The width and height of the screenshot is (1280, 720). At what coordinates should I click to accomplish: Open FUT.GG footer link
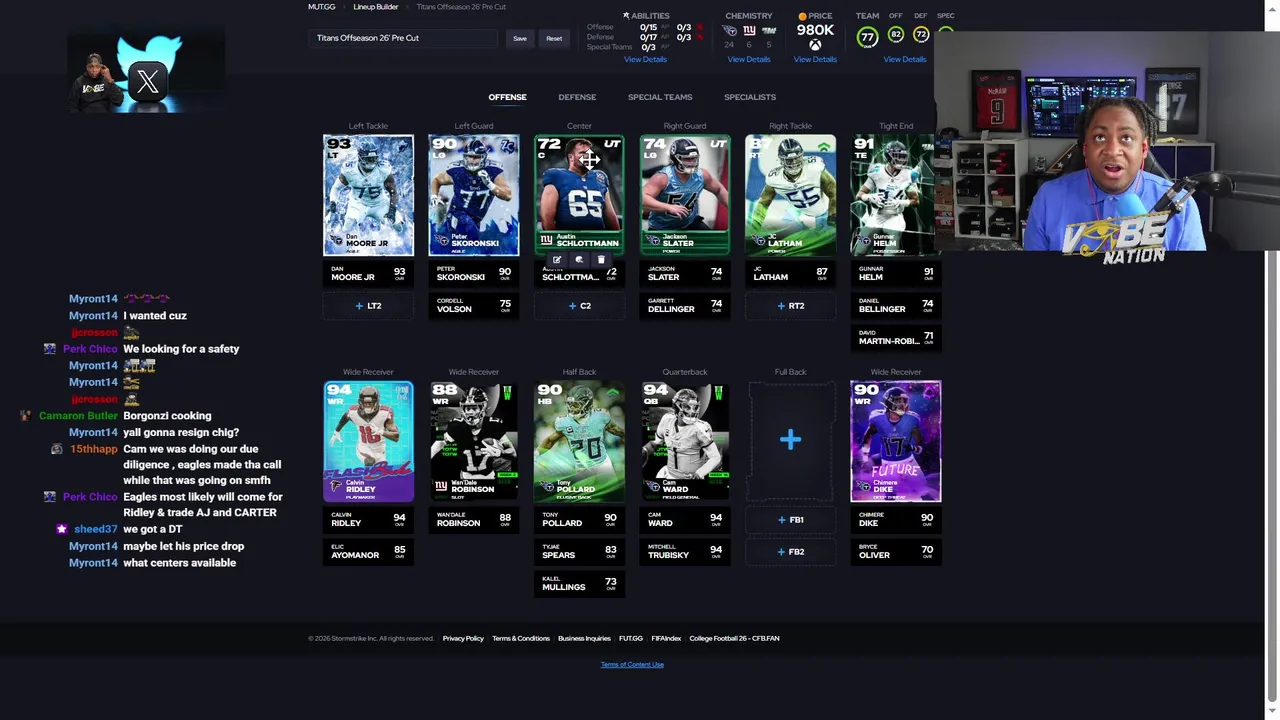pos(631,638)
